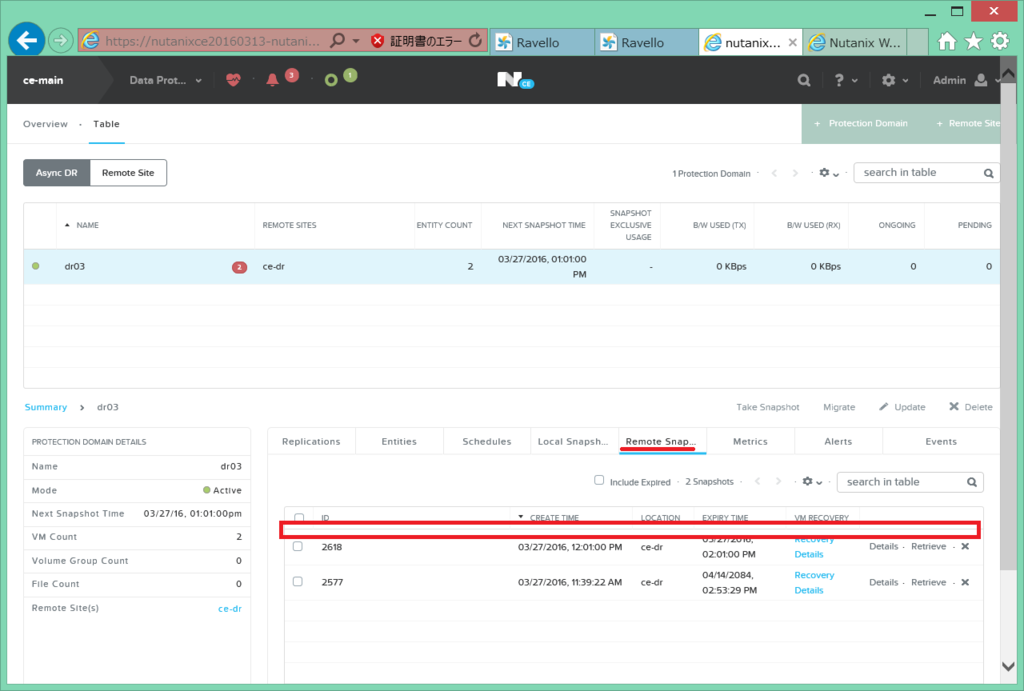
Task: Switch to the Overview tab
Action: tap(45, 124)
